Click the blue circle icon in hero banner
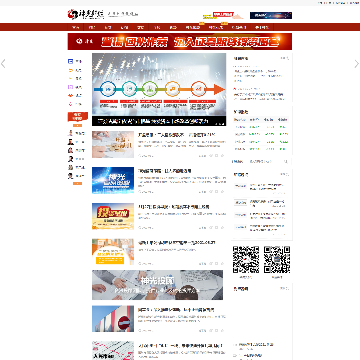Image resolution: width=360 pixels, height=360 pixels. (108, 89)
